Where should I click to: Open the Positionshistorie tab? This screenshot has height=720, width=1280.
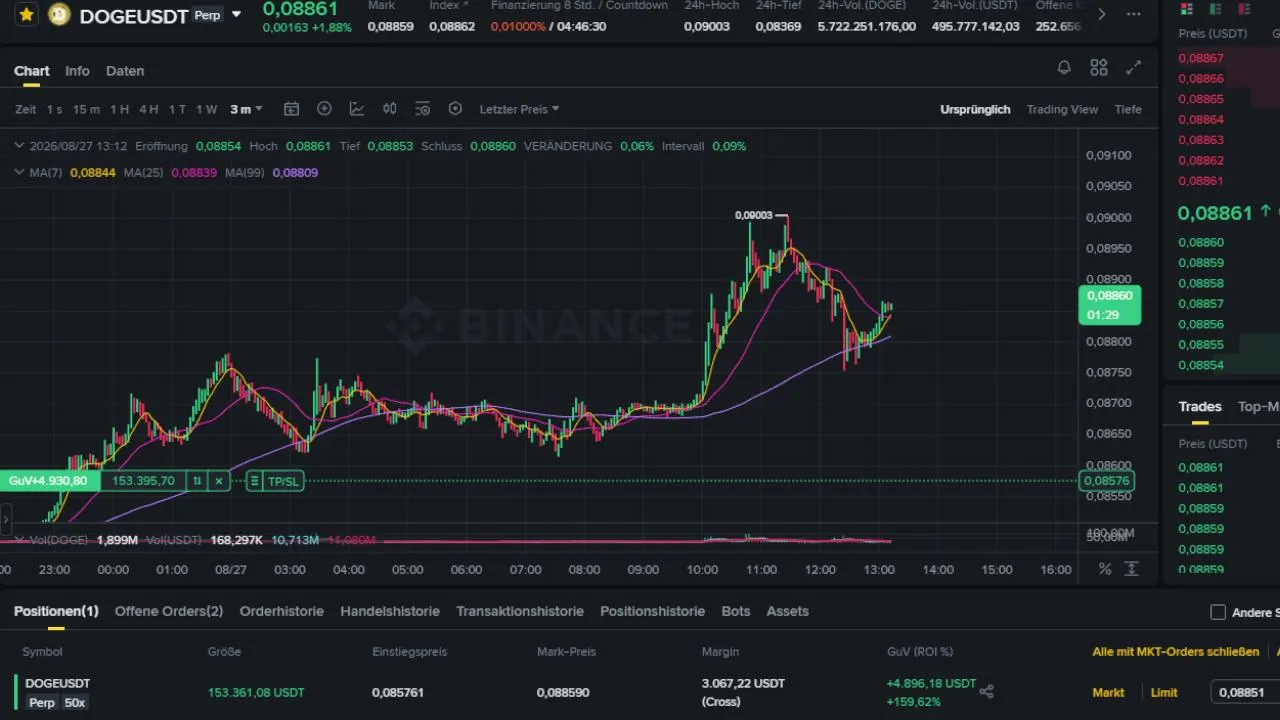653,611
